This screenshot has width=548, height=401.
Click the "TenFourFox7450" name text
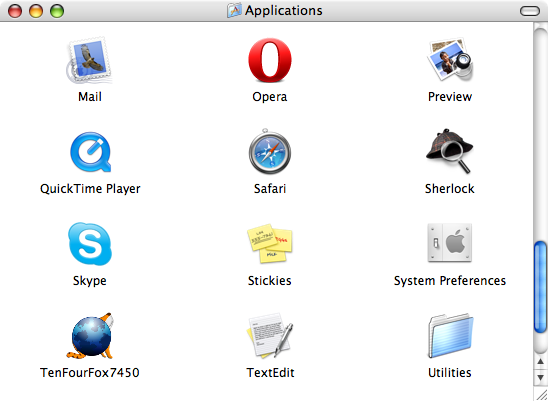(90, 373)
